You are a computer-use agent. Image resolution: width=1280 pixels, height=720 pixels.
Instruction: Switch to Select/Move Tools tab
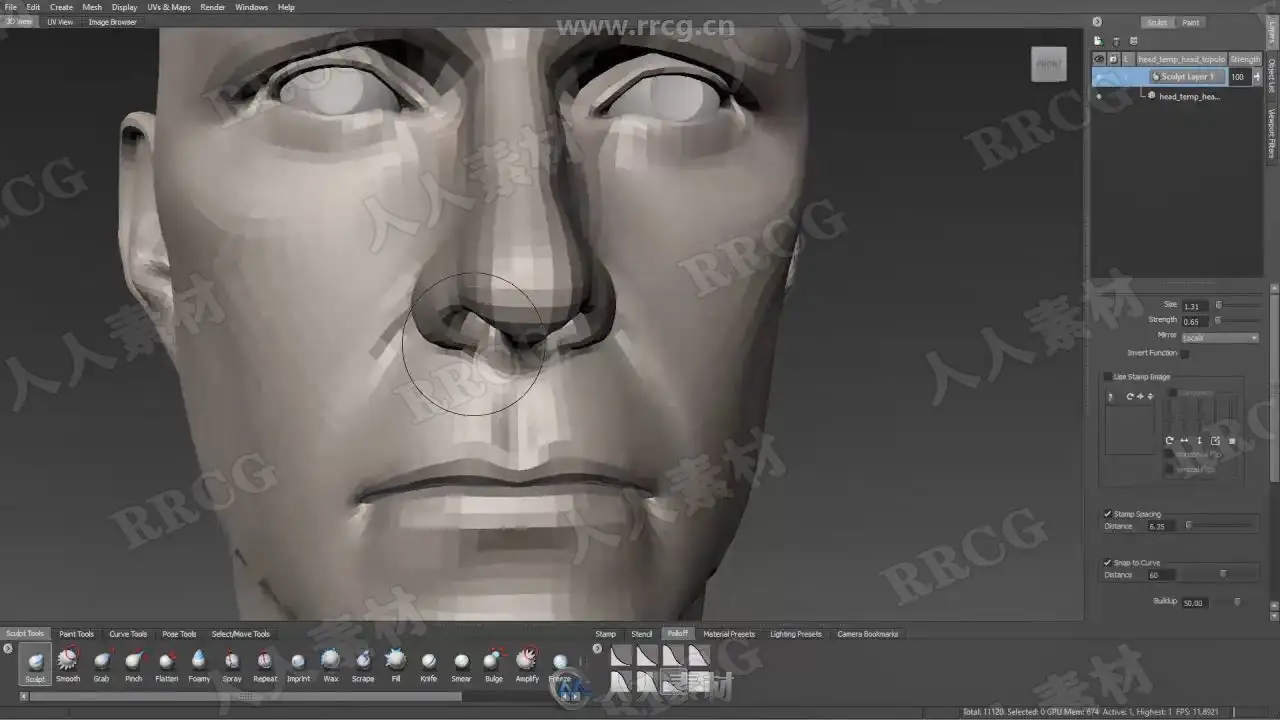[240, 634]
